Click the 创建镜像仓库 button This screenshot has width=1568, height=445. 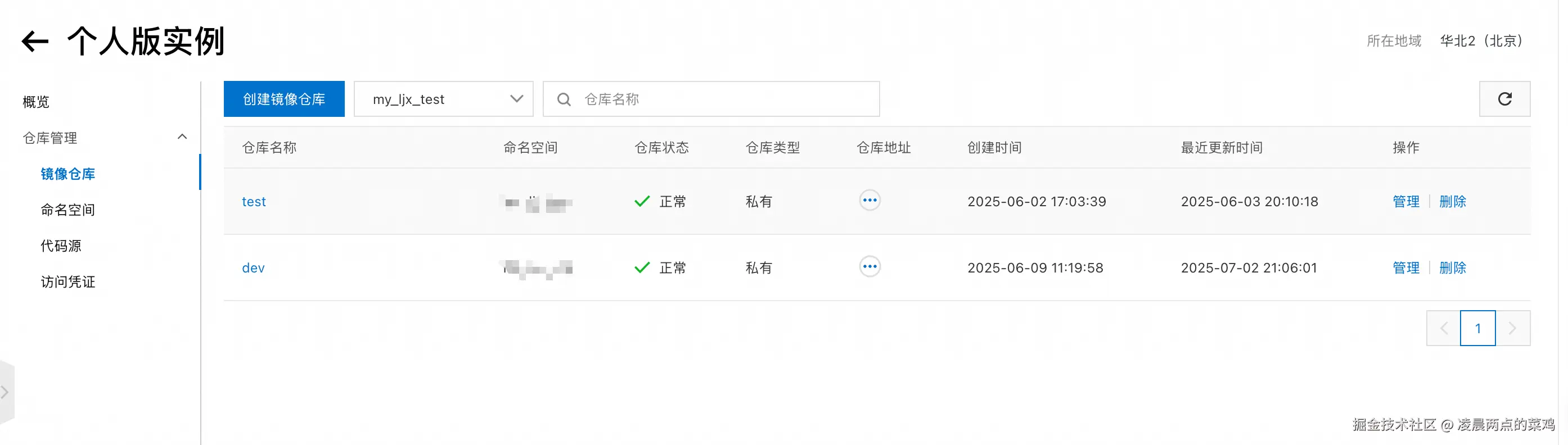[x=283, y=99]
